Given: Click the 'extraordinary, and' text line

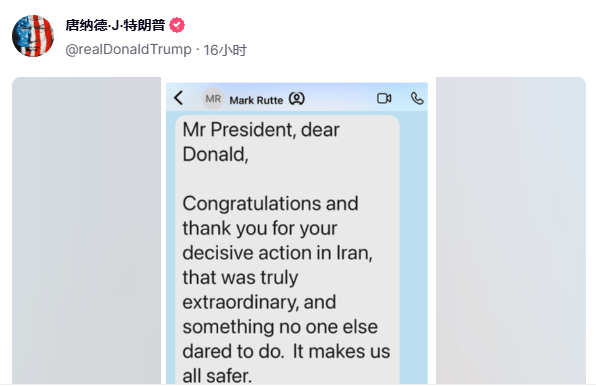Looking at the screenshot, I should click(259, 303).
